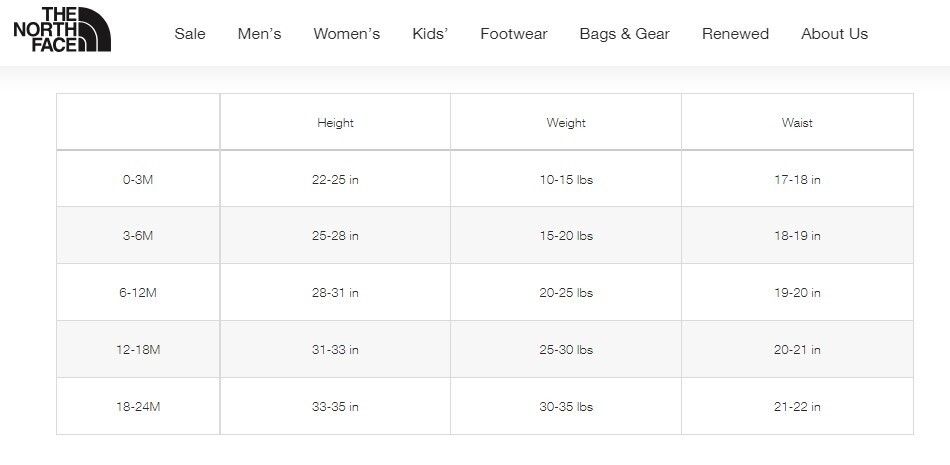Select the Waist column header

[797, 122]
